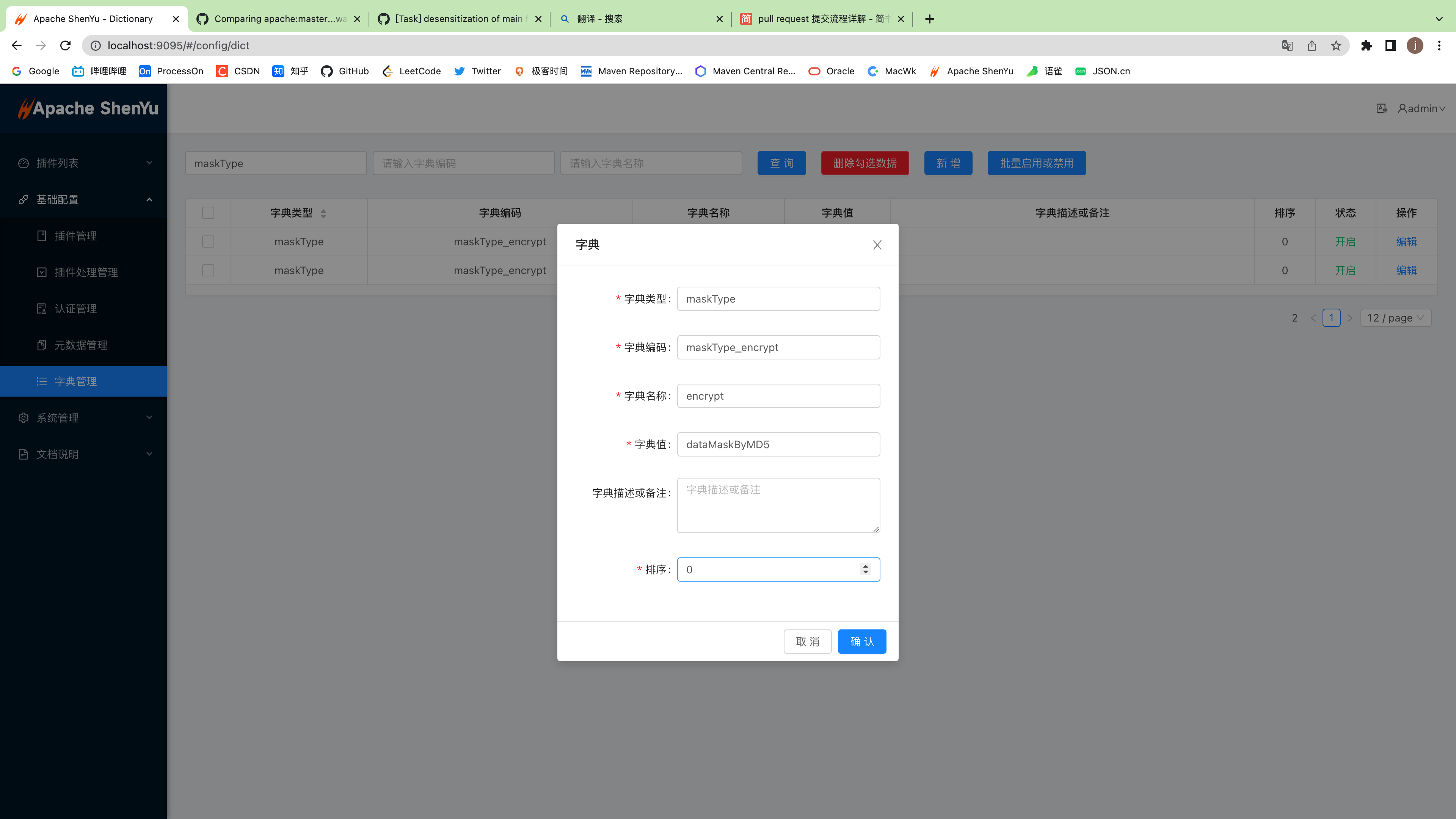Screen dimensions: 1456x819
Task: Click the 字典描述或备注 textarea
Action: pos(778,505)
